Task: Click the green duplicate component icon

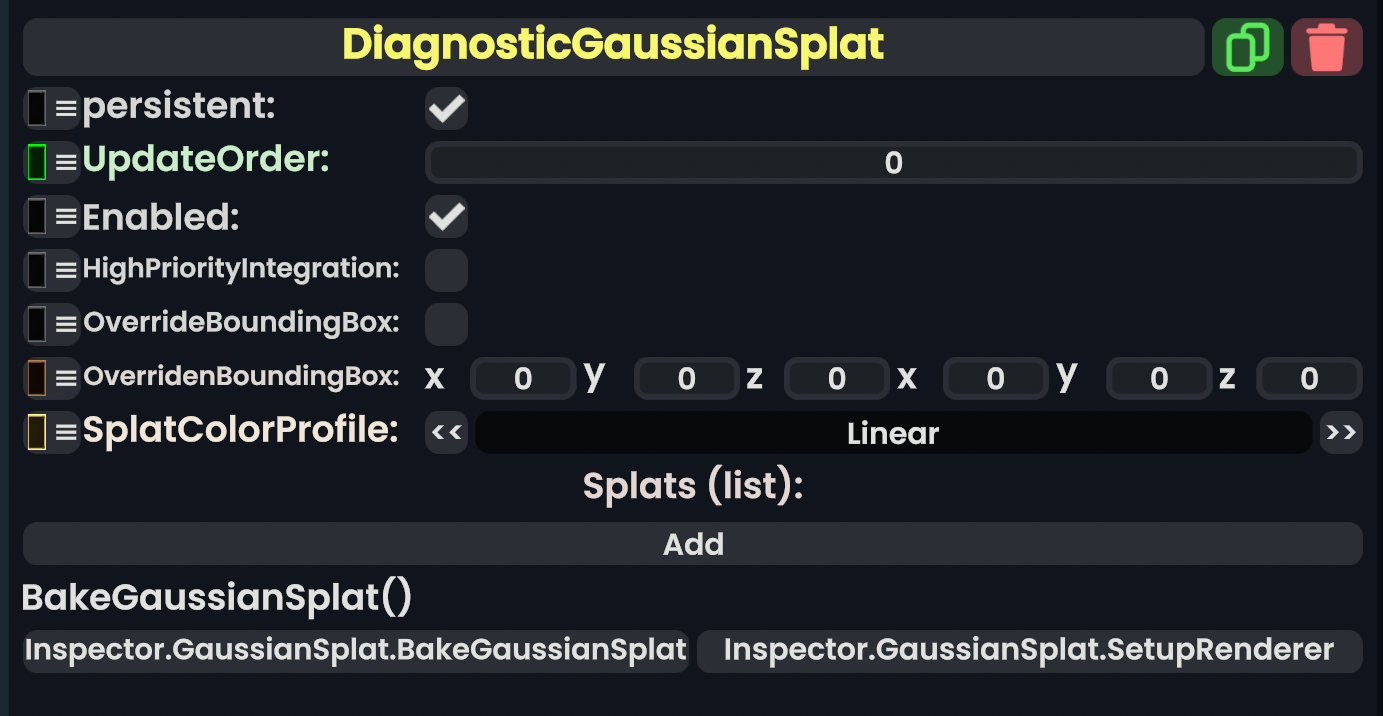Action: pyautogui.click(x=1247, y=47)
